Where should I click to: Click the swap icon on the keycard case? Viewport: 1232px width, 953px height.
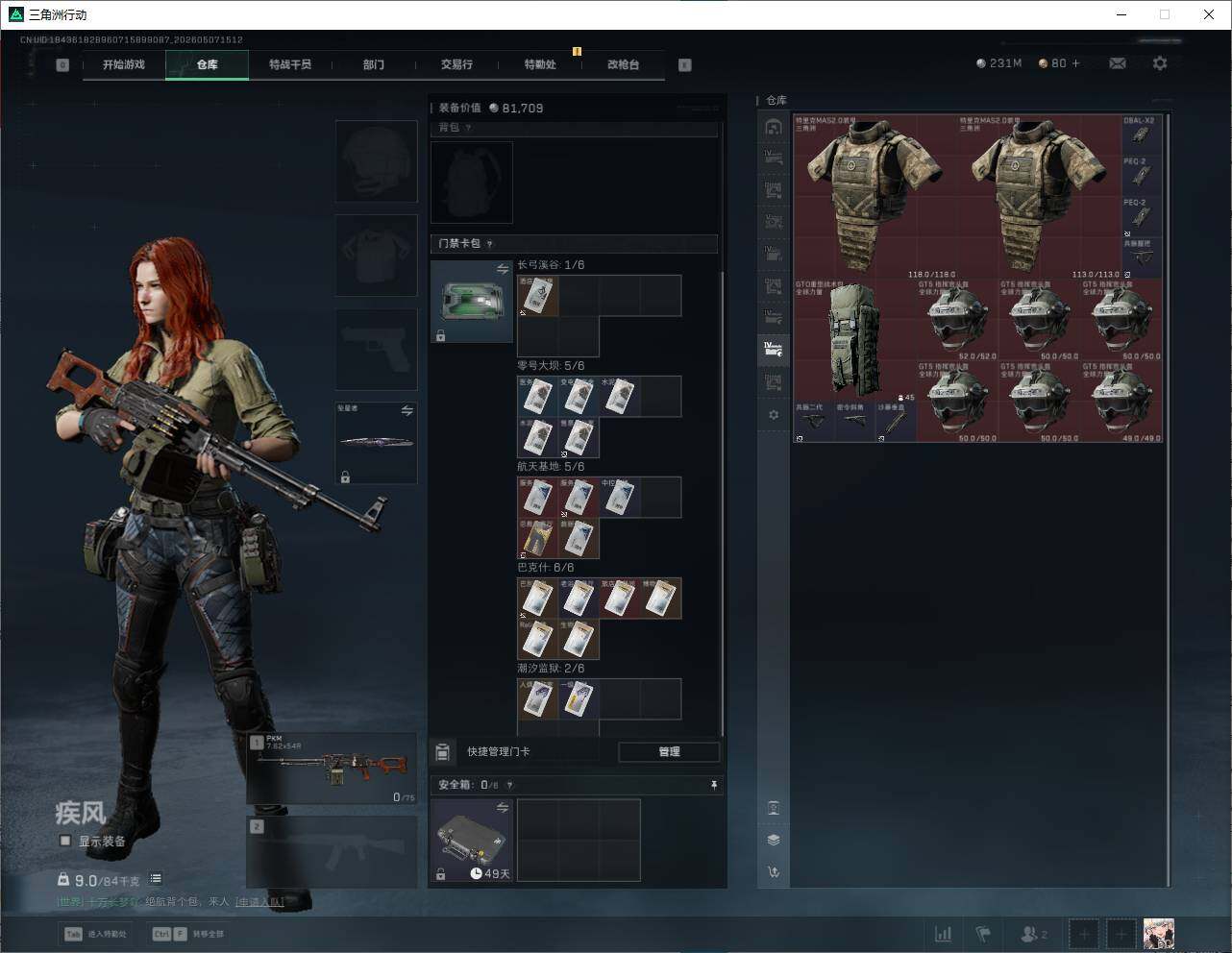(503, 270)
